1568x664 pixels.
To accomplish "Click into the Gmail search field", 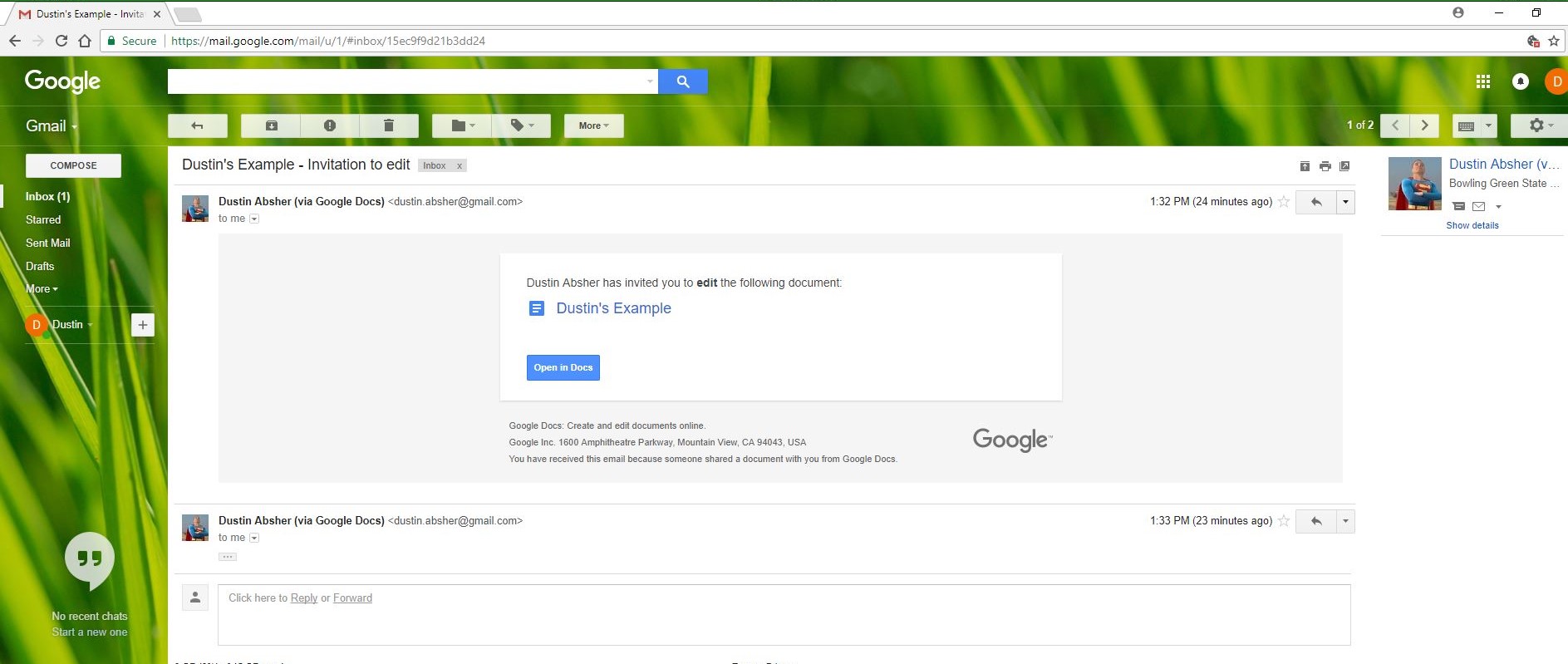I will [x=406, y=81].
